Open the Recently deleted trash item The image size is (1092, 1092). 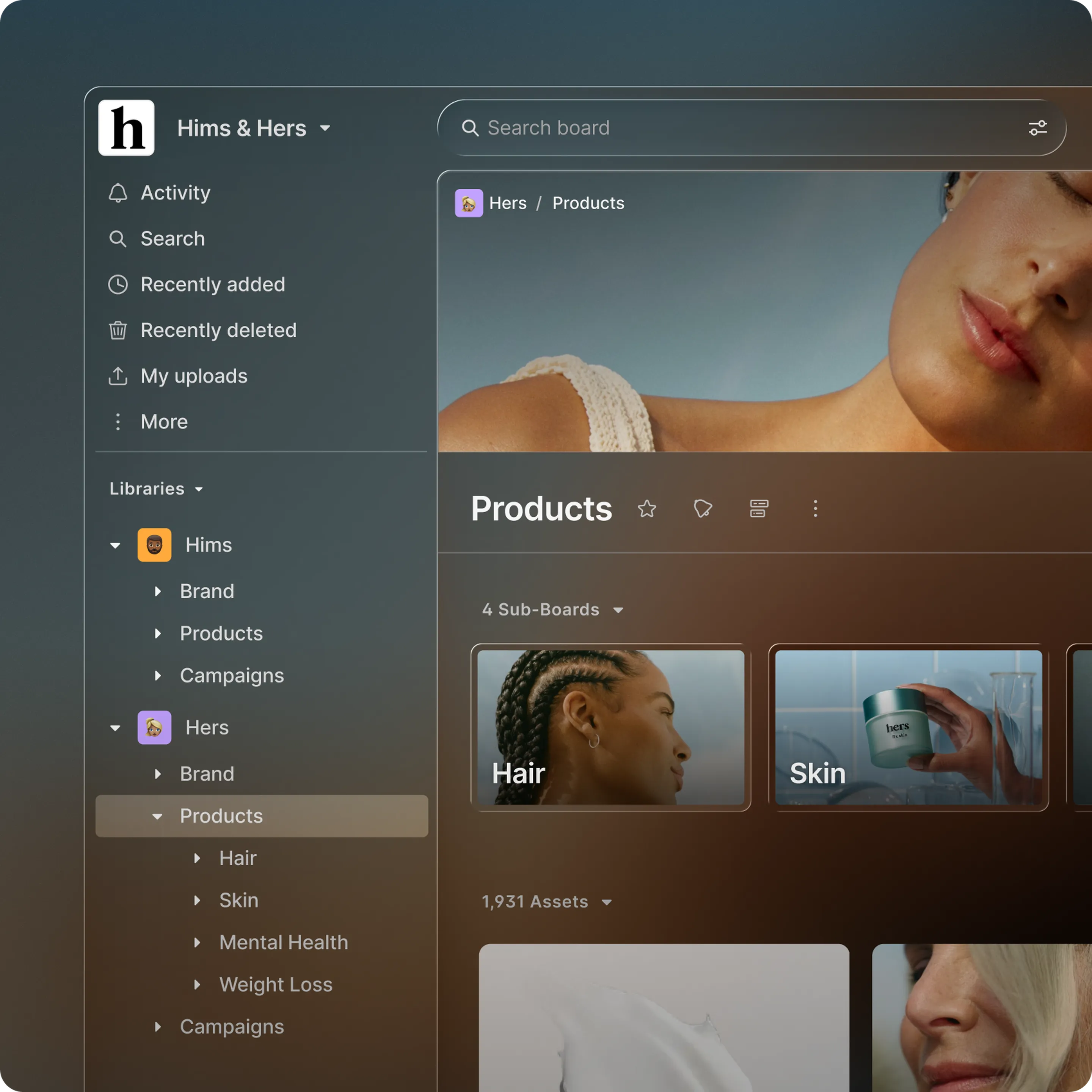(218, 330)
